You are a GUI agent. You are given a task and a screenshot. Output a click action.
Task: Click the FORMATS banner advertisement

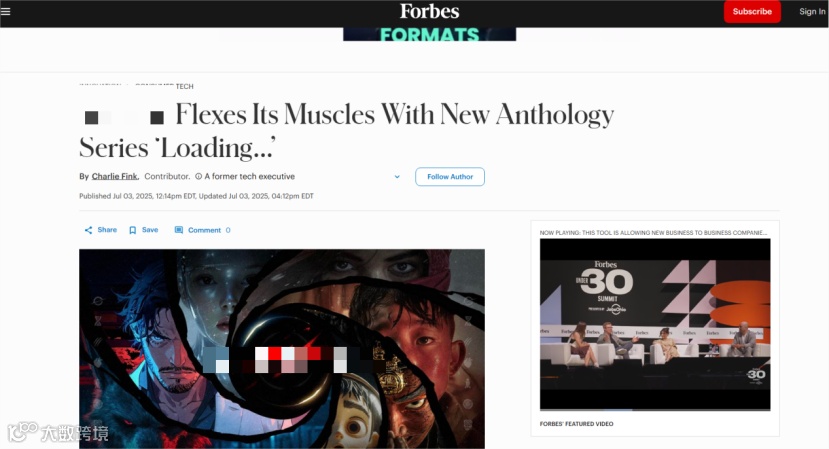429,34
